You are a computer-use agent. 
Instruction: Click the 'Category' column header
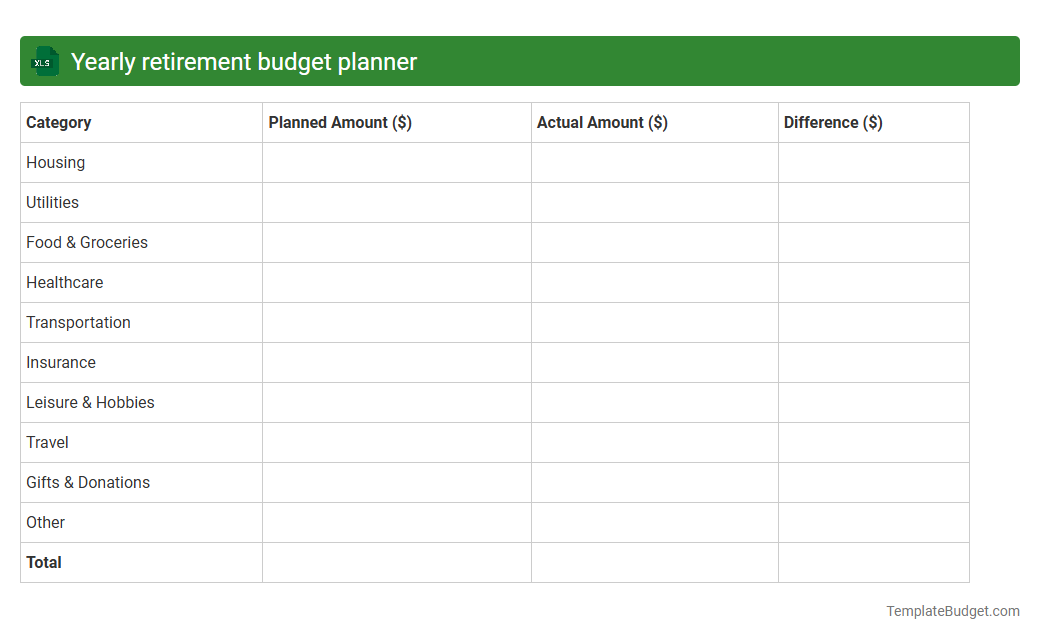(59, 122)
